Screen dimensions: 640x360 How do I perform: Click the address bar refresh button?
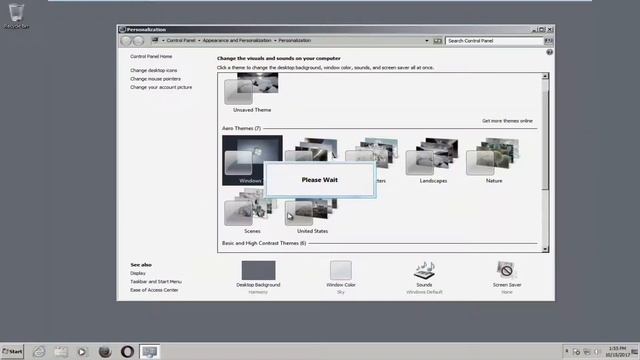pos(438,41)
